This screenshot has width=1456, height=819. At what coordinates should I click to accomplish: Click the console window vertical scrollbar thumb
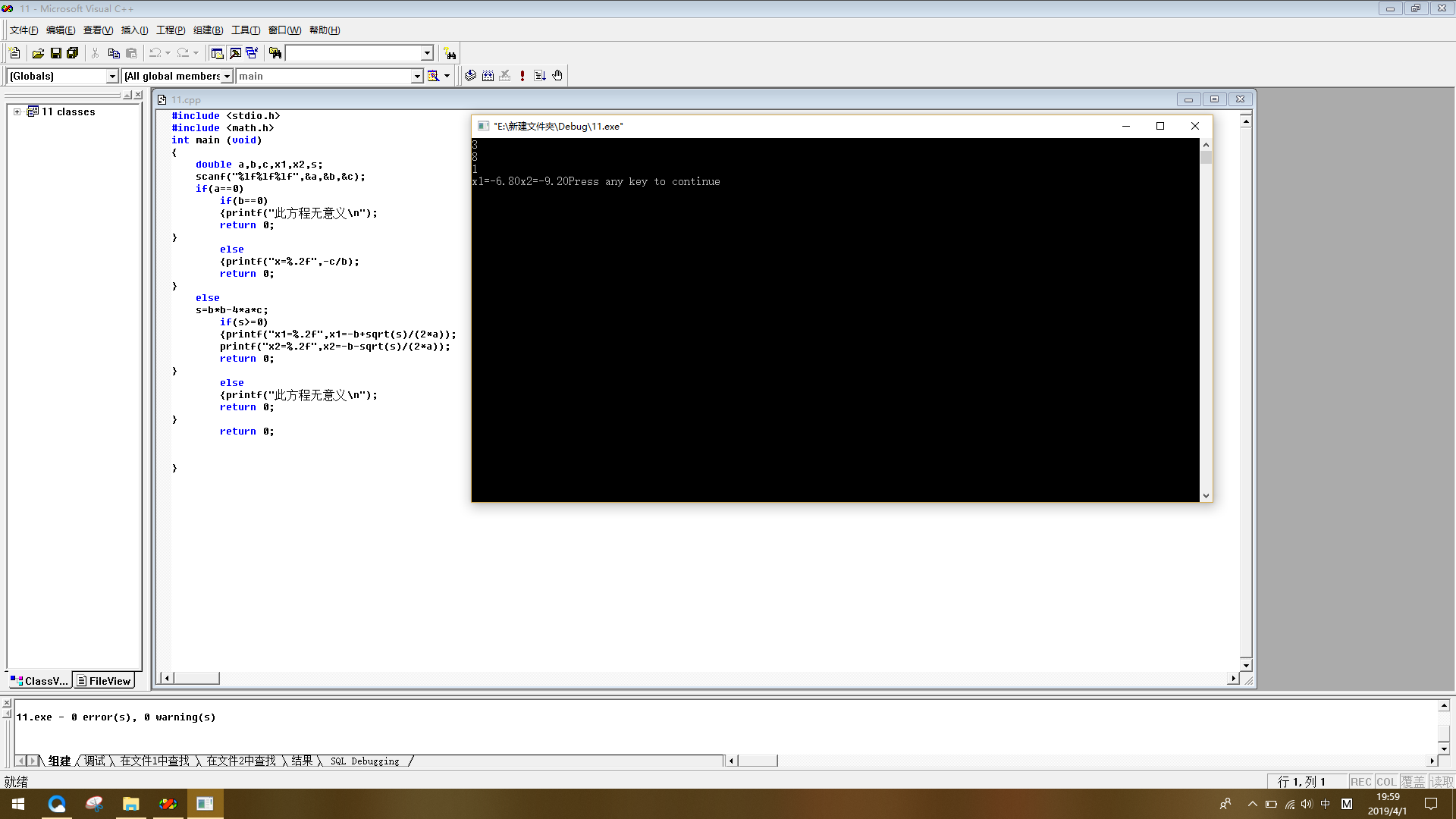coord(1206,158)
